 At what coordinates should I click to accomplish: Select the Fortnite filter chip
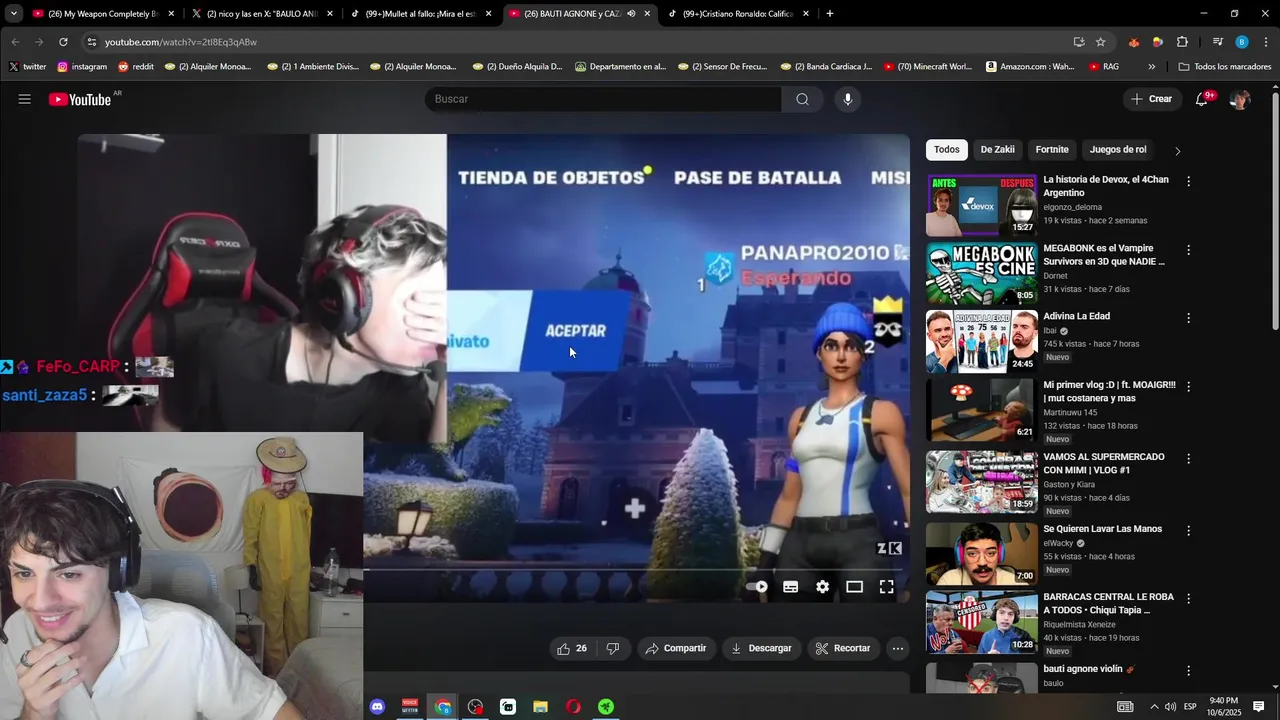coord(1052,150)
